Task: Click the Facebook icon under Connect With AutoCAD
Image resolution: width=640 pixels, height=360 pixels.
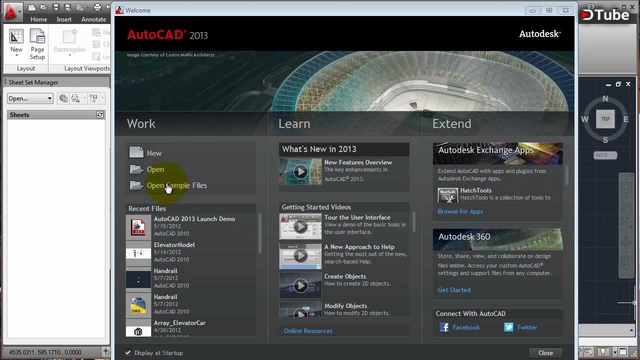Action: 444,327
